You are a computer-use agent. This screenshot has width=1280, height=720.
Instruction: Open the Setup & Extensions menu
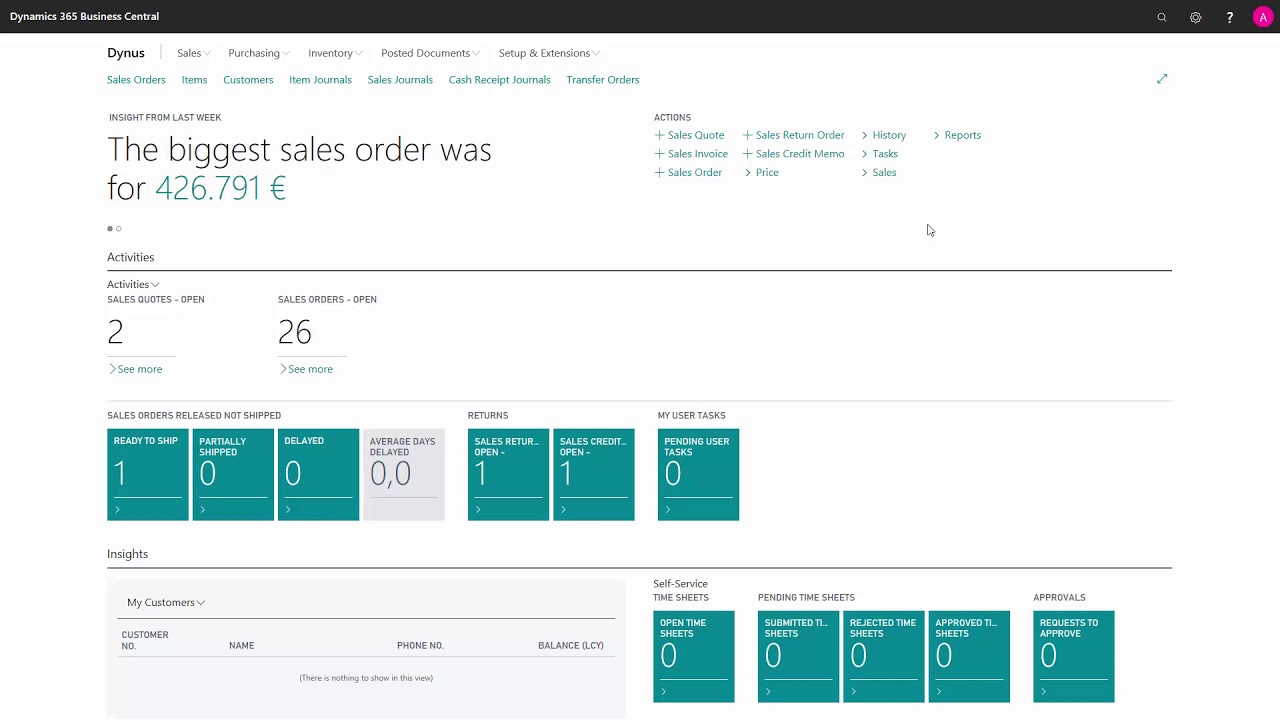coord(549,53)
